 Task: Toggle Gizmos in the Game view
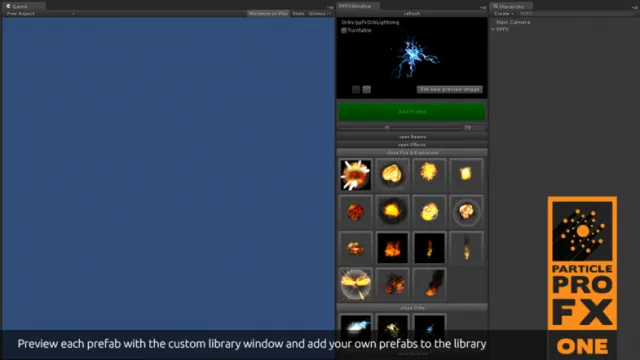point(317,13)
